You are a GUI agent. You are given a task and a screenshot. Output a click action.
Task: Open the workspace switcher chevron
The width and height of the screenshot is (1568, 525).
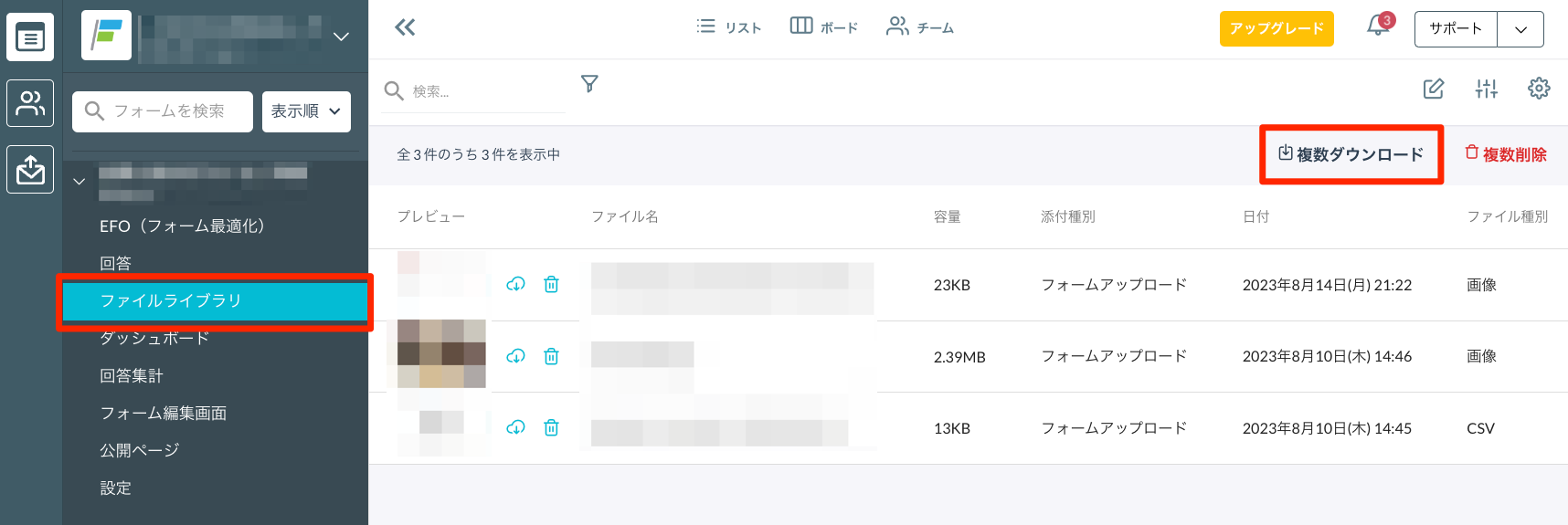point(341,37)
